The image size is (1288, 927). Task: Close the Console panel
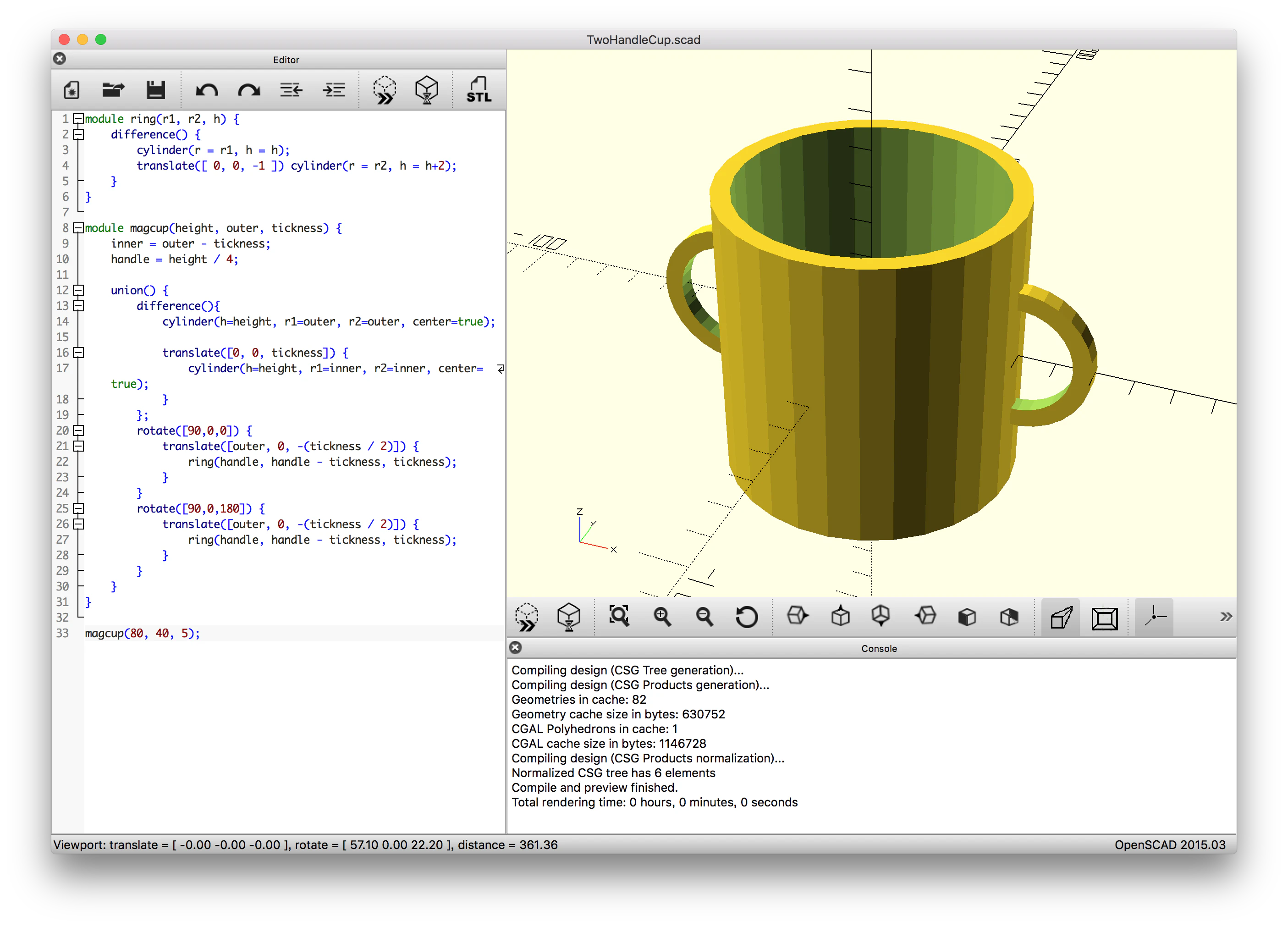[x=515, y=647]
